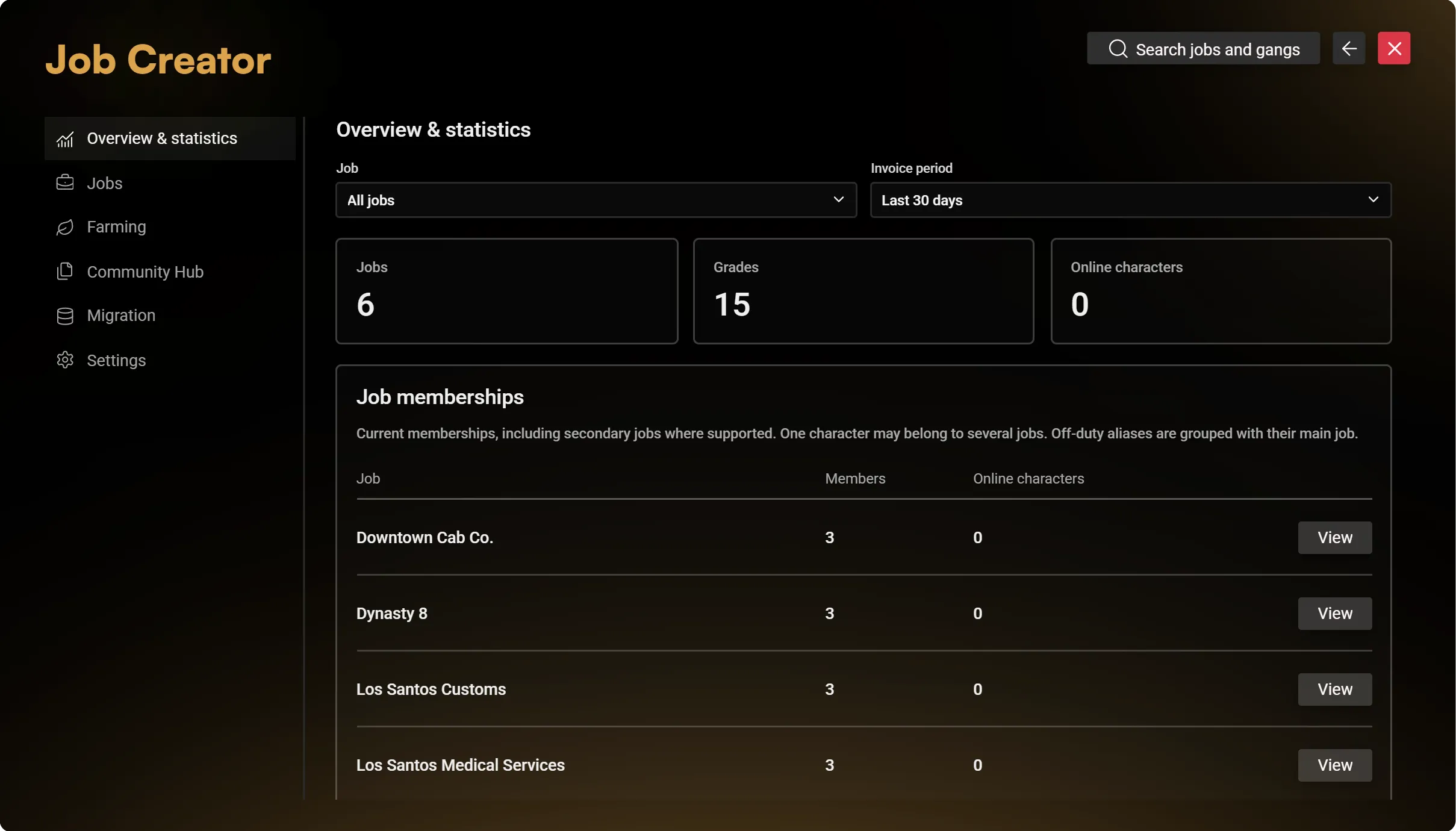Image resolution: width=1456 pixels, height=831 pixels.
Task: Click the chevron in Invoice period dropdown
Action: tap(1373, 199)
